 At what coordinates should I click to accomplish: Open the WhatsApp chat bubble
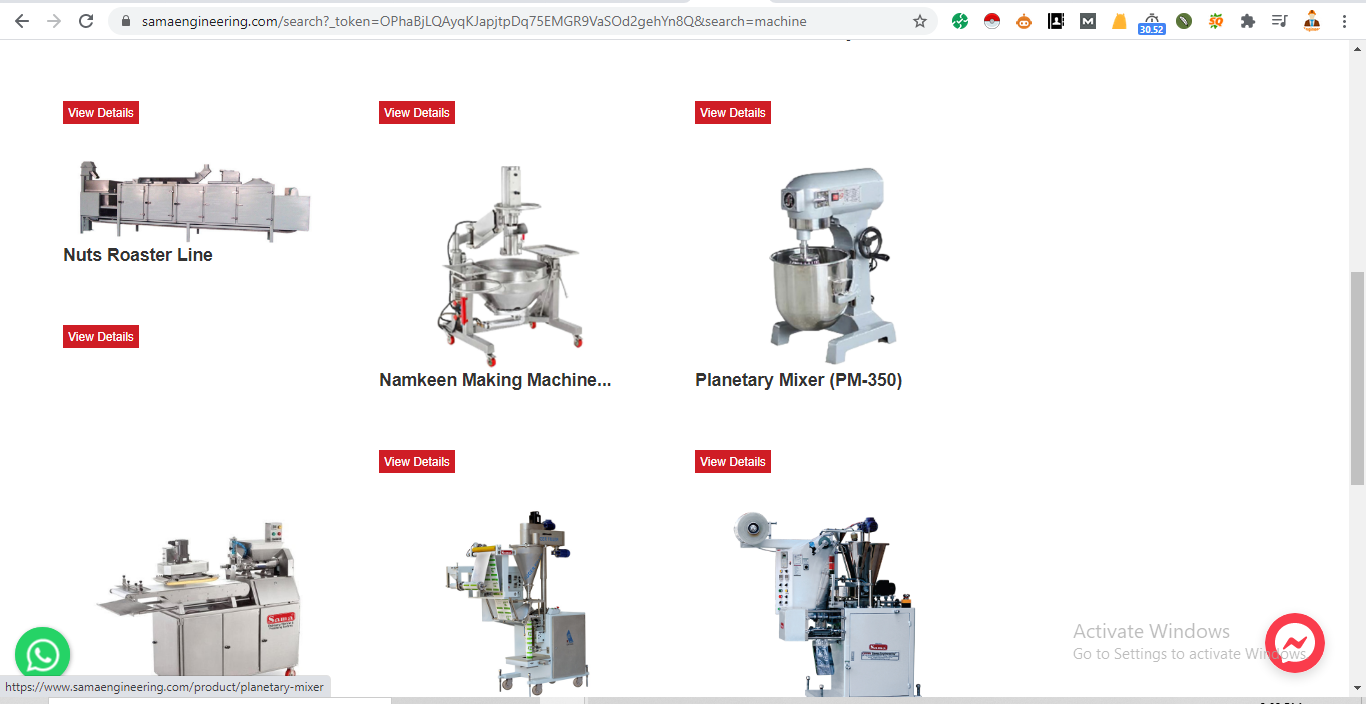43,655
